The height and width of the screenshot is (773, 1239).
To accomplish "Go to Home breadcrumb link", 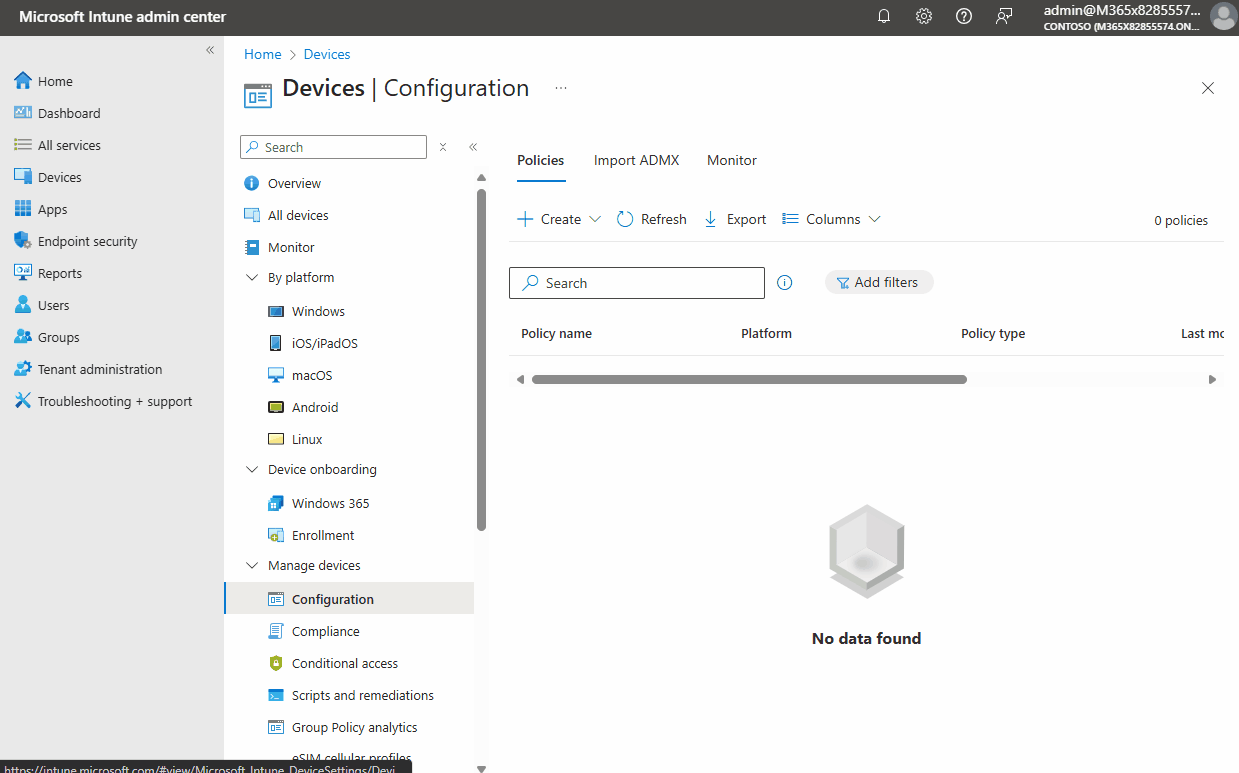I will 263,54.
